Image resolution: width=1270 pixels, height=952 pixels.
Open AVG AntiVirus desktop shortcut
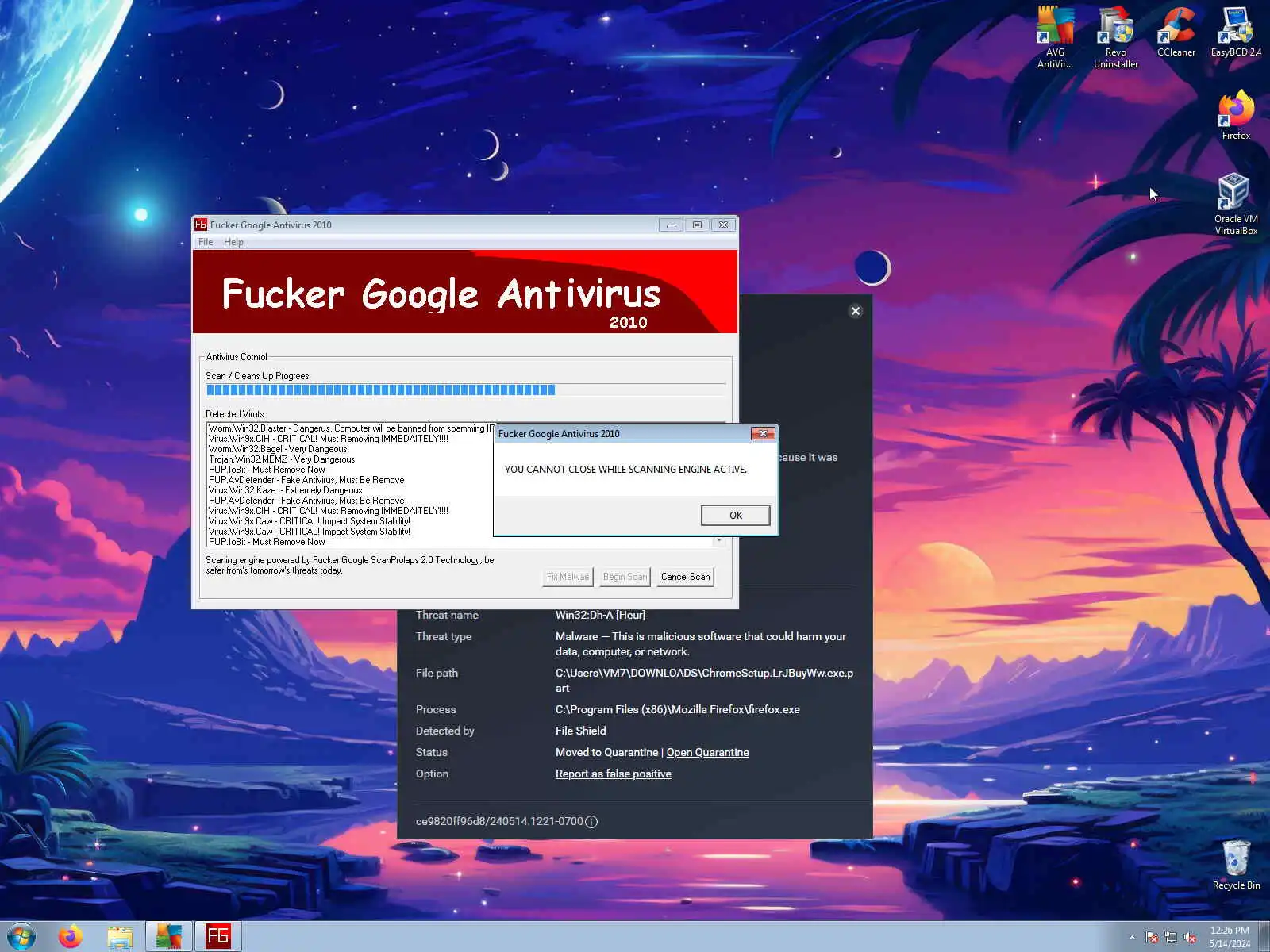(x=1055, y=37)
